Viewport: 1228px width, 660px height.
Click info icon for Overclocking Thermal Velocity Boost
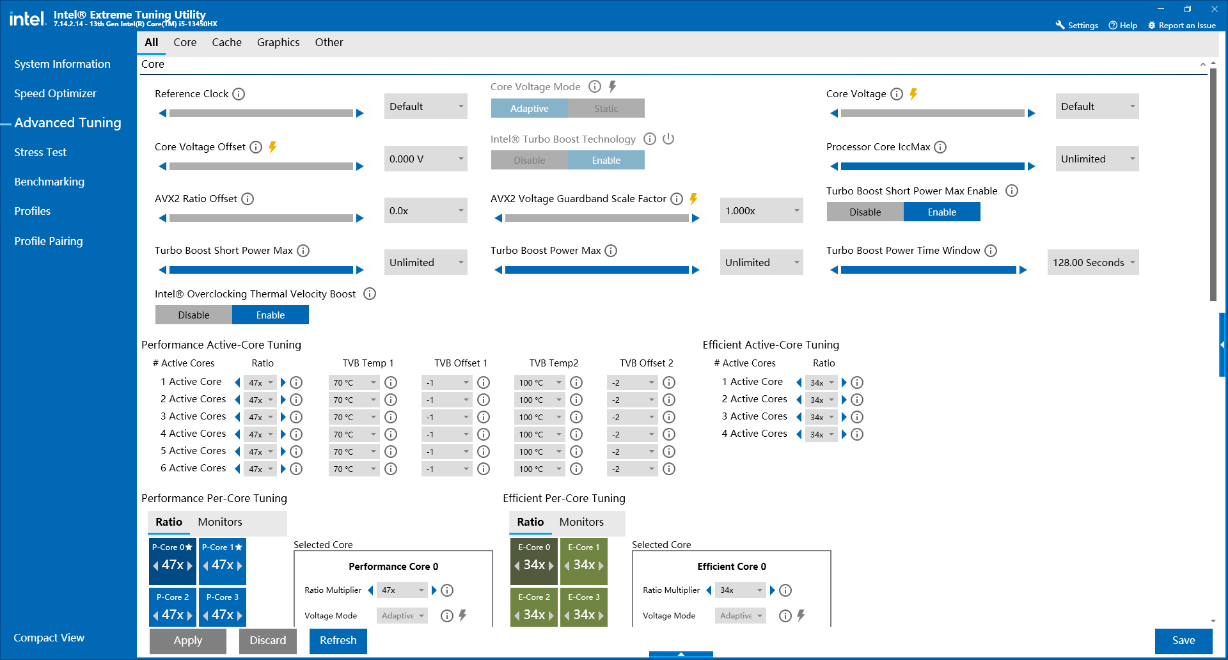[369, 294]
